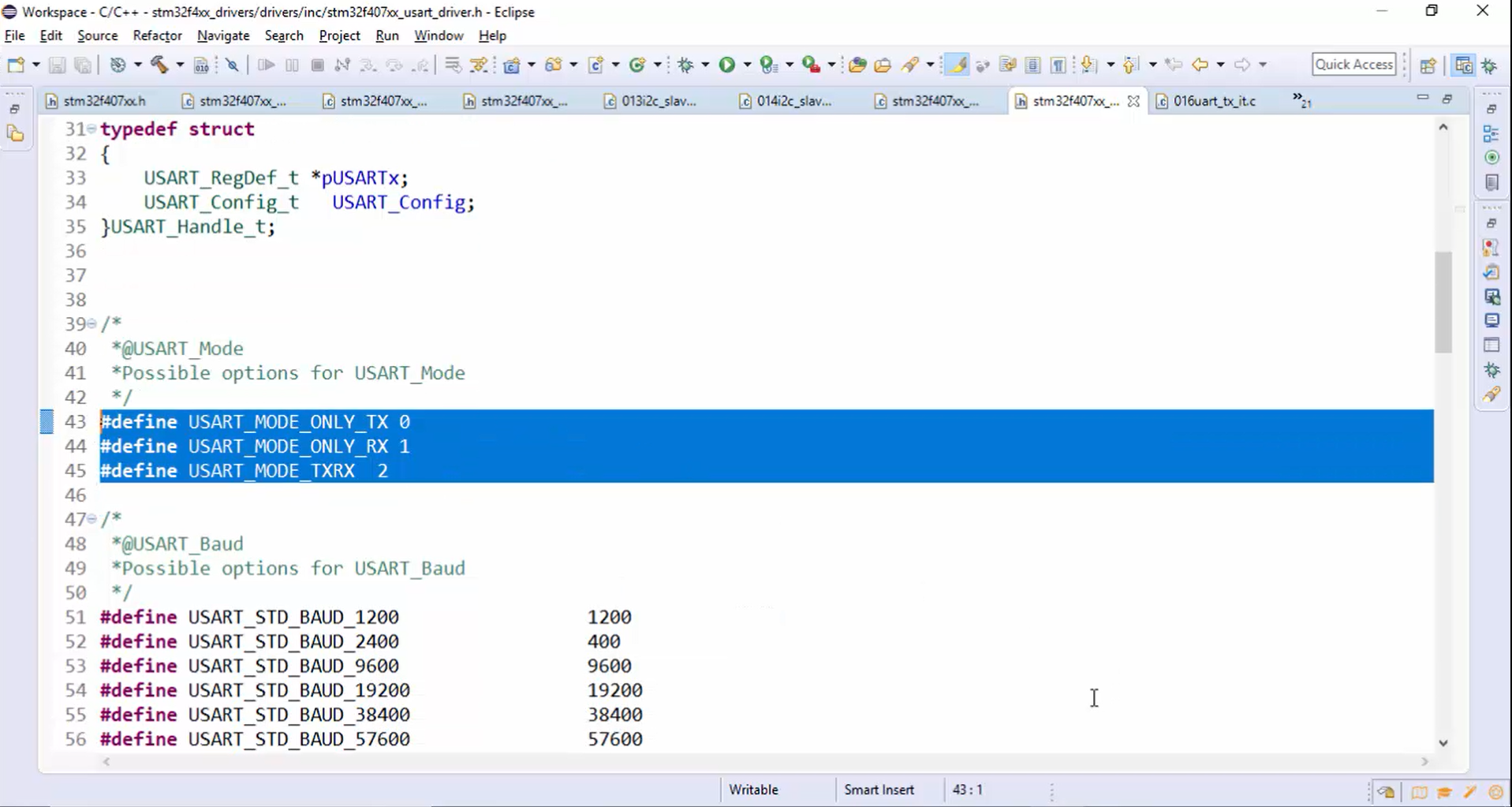The height and width of the screenshot is (807, 1512).
Task: Click the New Source Folder icon
Action: (x=554, y=65)
